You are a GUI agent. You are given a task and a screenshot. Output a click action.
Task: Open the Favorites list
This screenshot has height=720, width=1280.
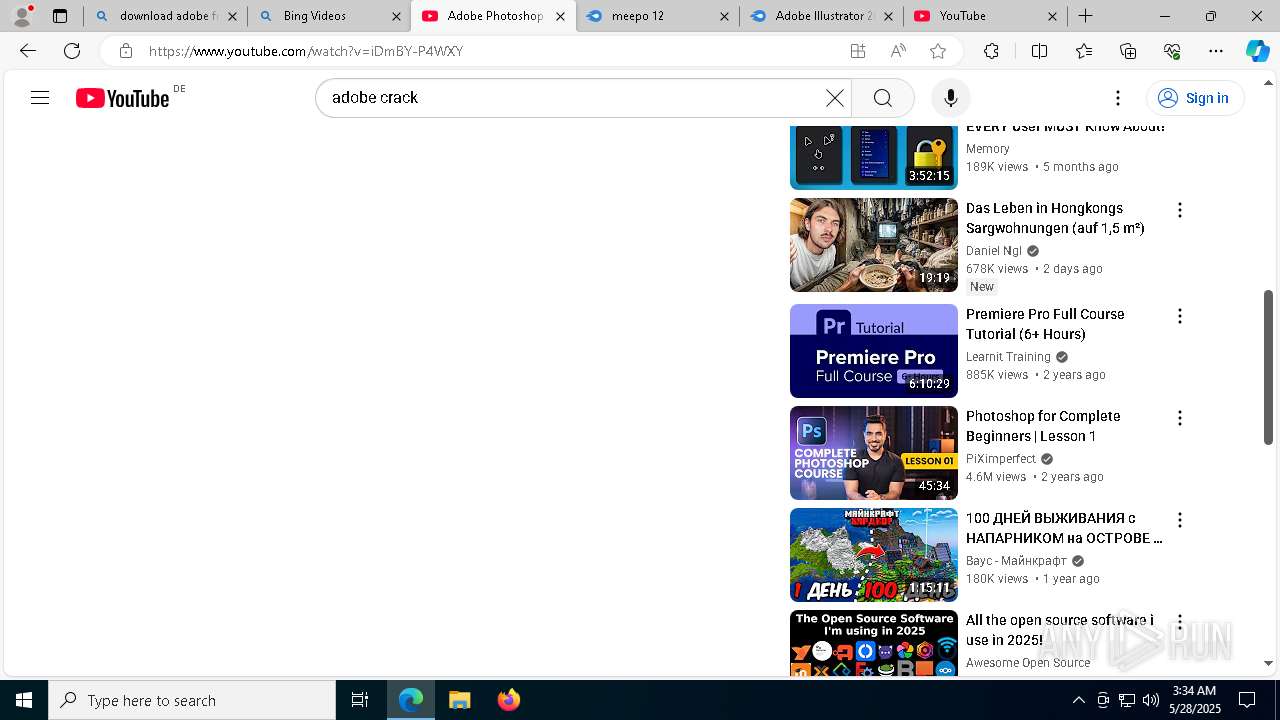(x=1084, y=51)
